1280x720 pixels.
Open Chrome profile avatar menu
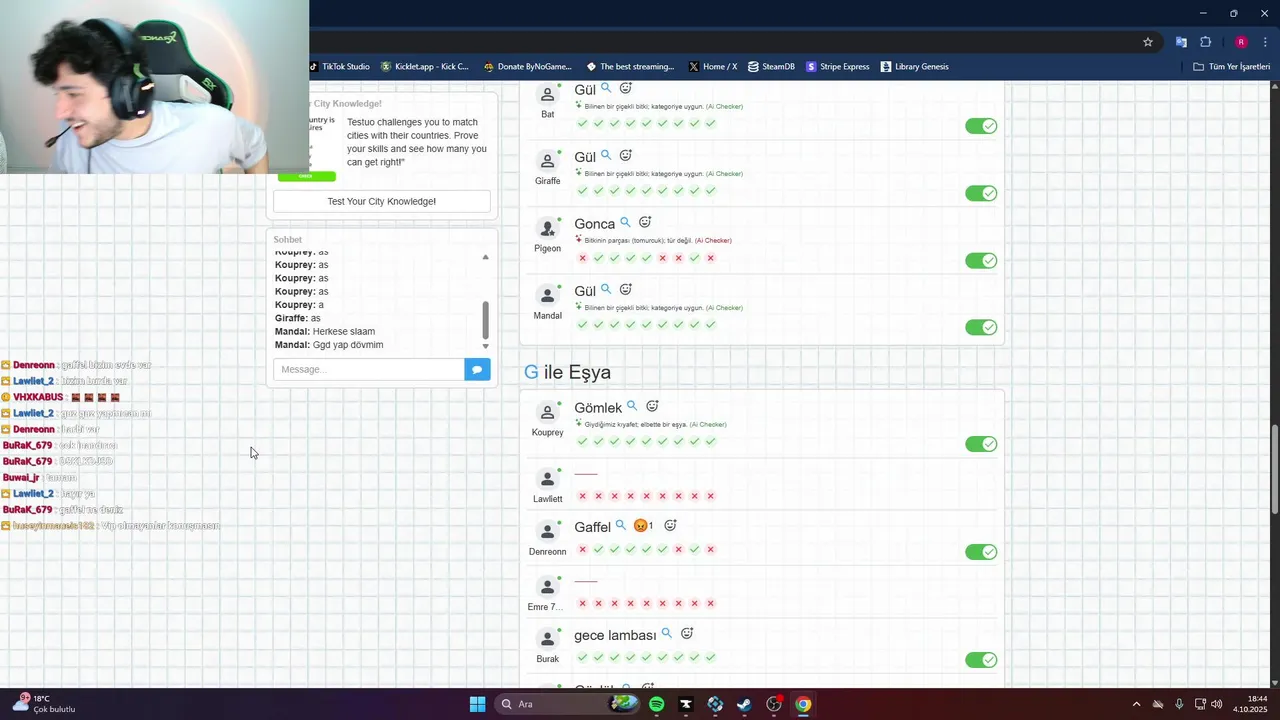[x=1241, y=42]
